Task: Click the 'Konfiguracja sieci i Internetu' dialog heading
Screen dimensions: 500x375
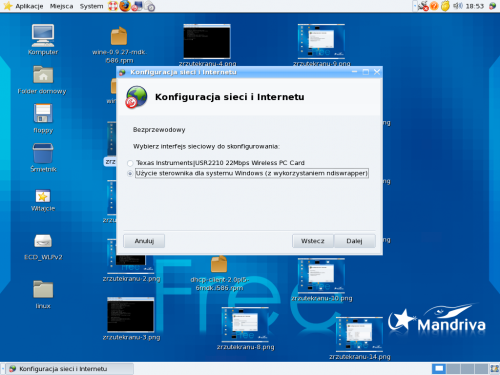Action: 230,97
